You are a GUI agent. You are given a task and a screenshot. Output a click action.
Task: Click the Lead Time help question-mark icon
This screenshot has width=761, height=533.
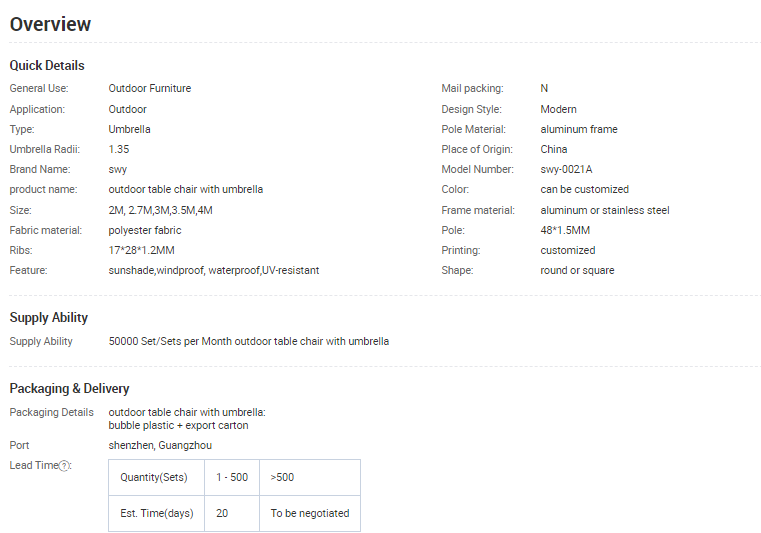coord(64,466)
